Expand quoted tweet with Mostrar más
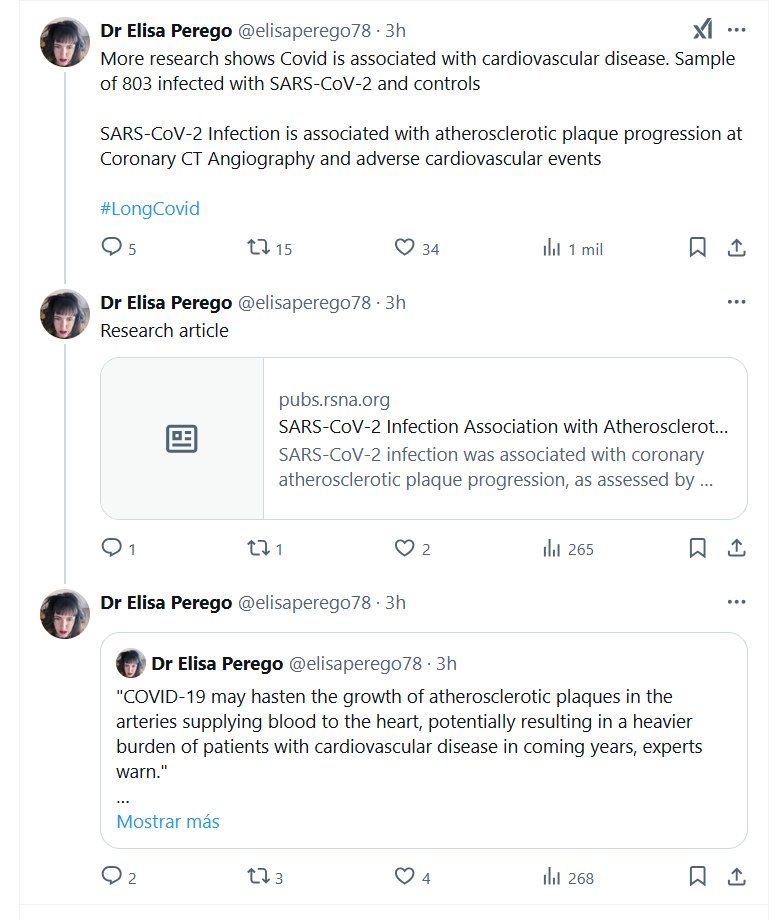Viewport: 782px width, 920px height. [168, 822]
